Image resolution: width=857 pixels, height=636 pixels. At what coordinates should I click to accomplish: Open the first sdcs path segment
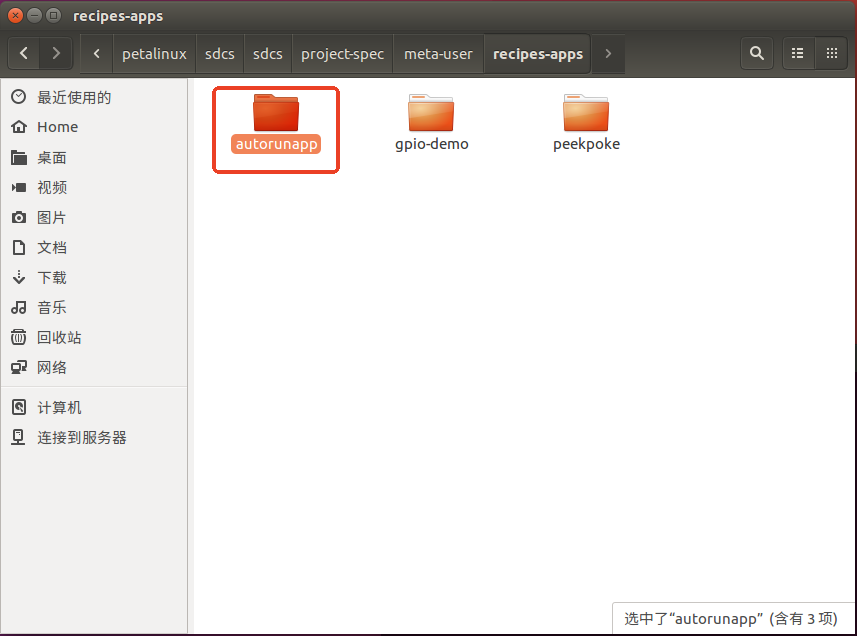pos(220,54)
